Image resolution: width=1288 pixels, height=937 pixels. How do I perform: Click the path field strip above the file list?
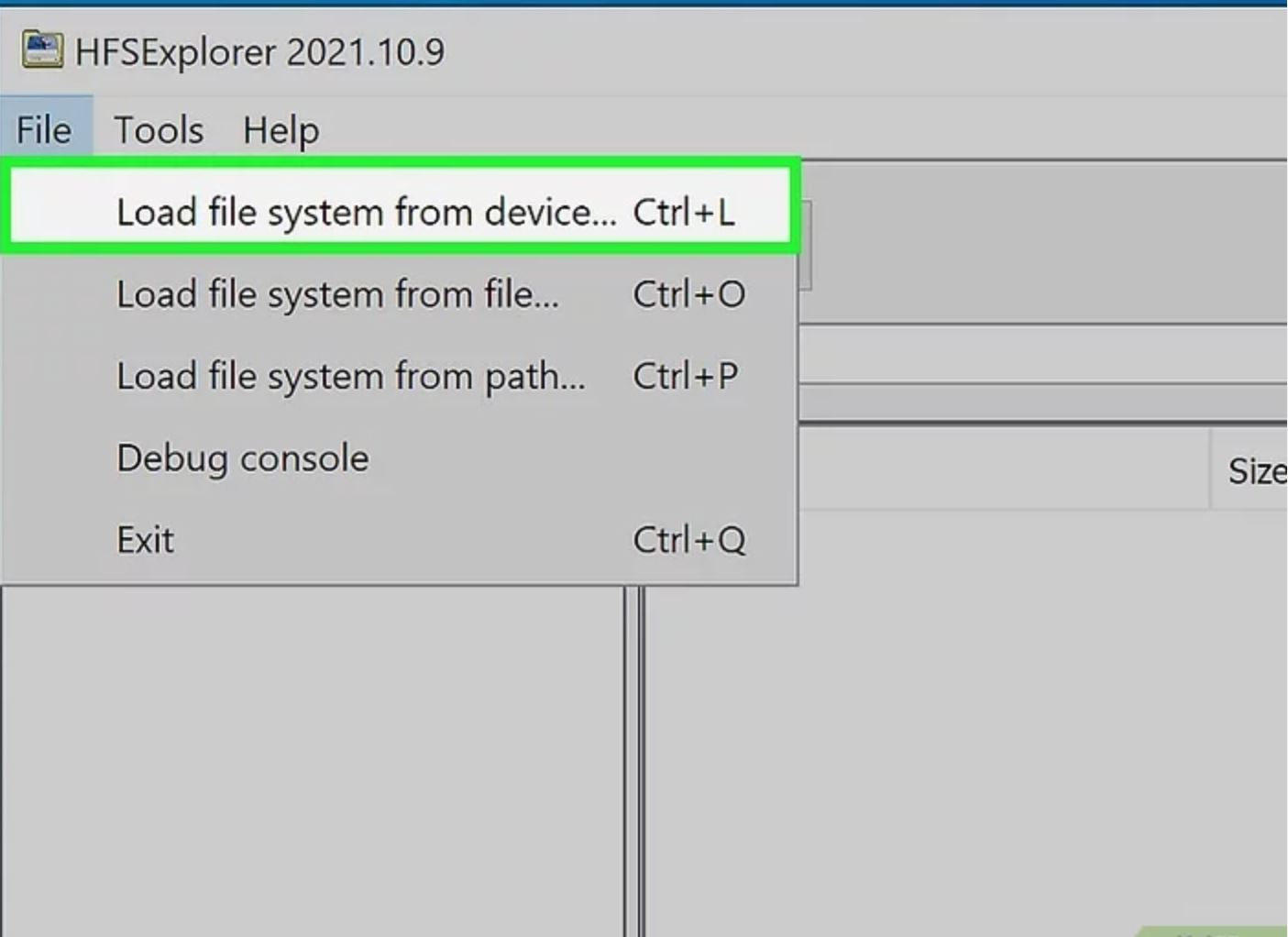coord(1043,355)
